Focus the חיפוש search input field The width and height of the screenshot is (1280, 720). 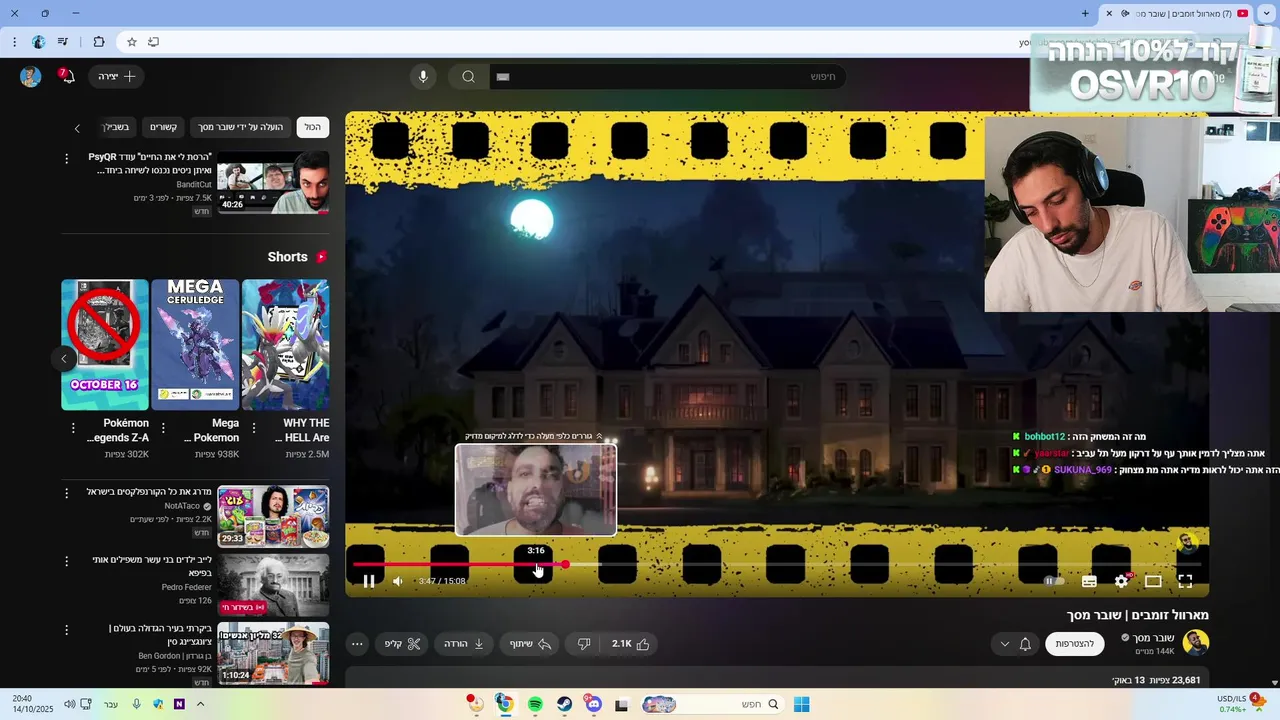point(668,76)
